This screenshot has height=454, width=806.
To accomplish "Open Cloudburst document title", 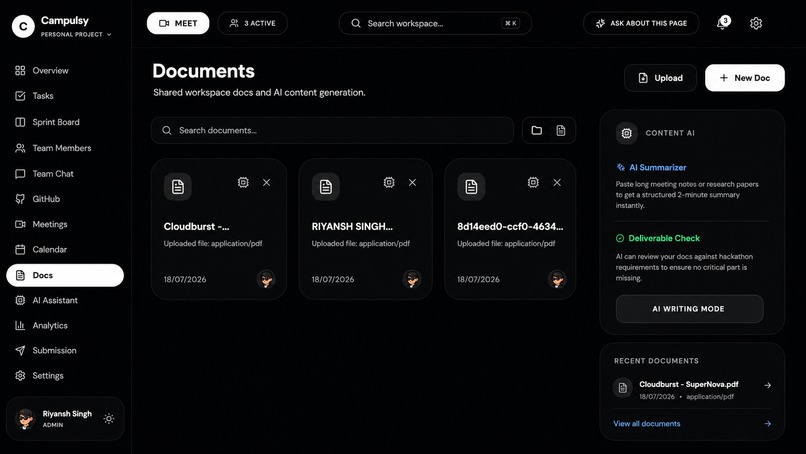I will (196, 226).
